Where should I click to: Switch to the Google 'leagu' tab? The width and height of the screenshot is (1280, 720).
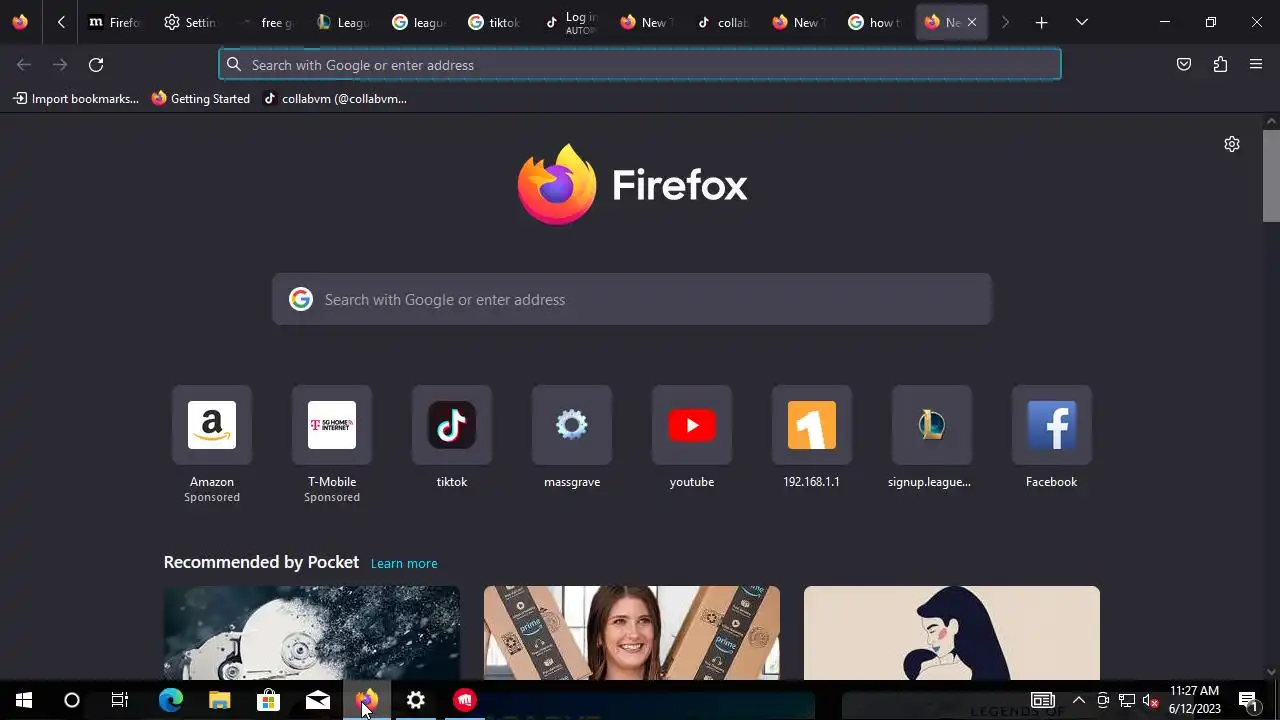tap(418, 22)
